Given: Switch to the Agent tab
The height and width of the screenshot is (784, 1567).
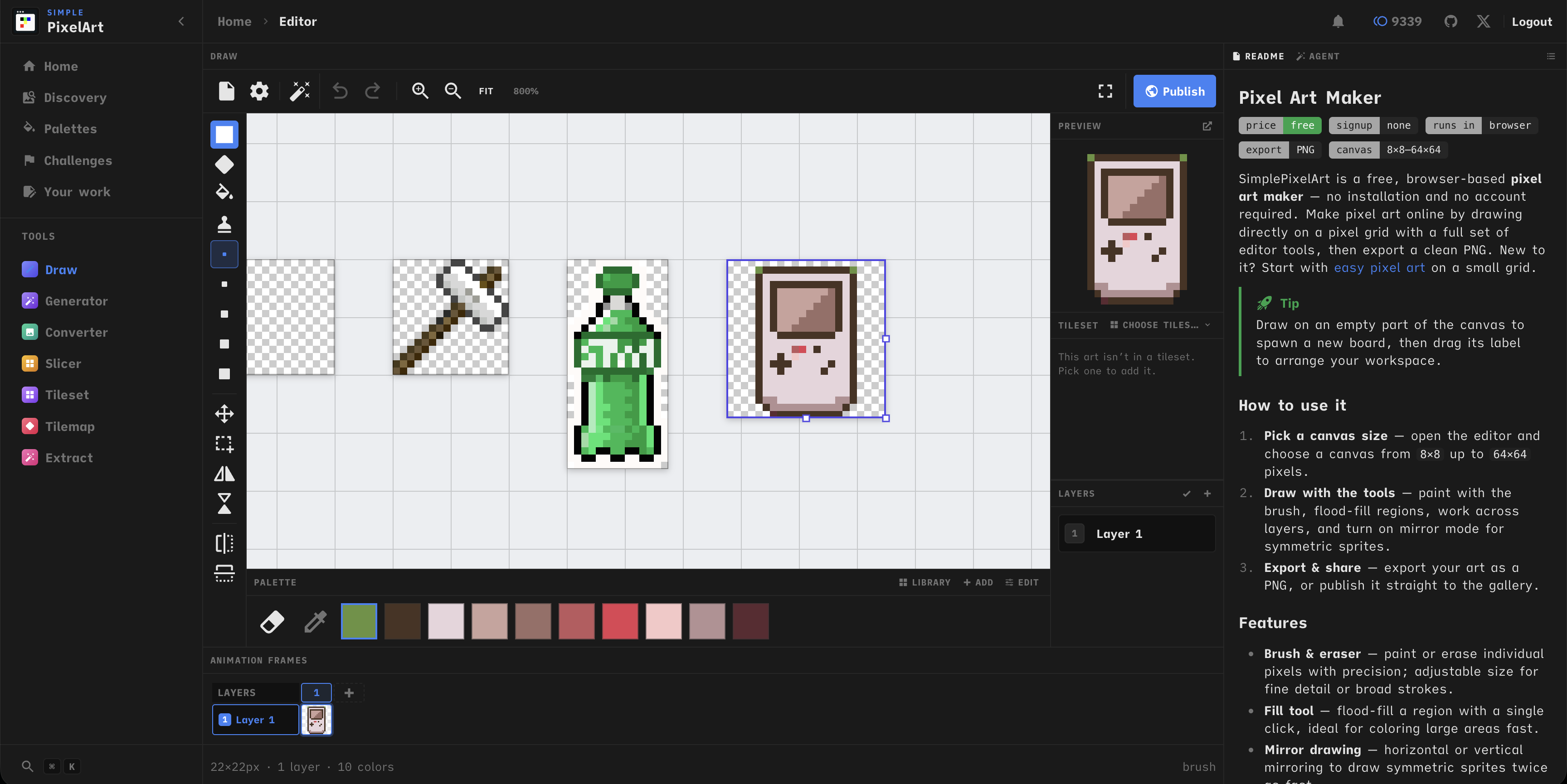Looking at the screenshot, I should tap(1318, 56).
